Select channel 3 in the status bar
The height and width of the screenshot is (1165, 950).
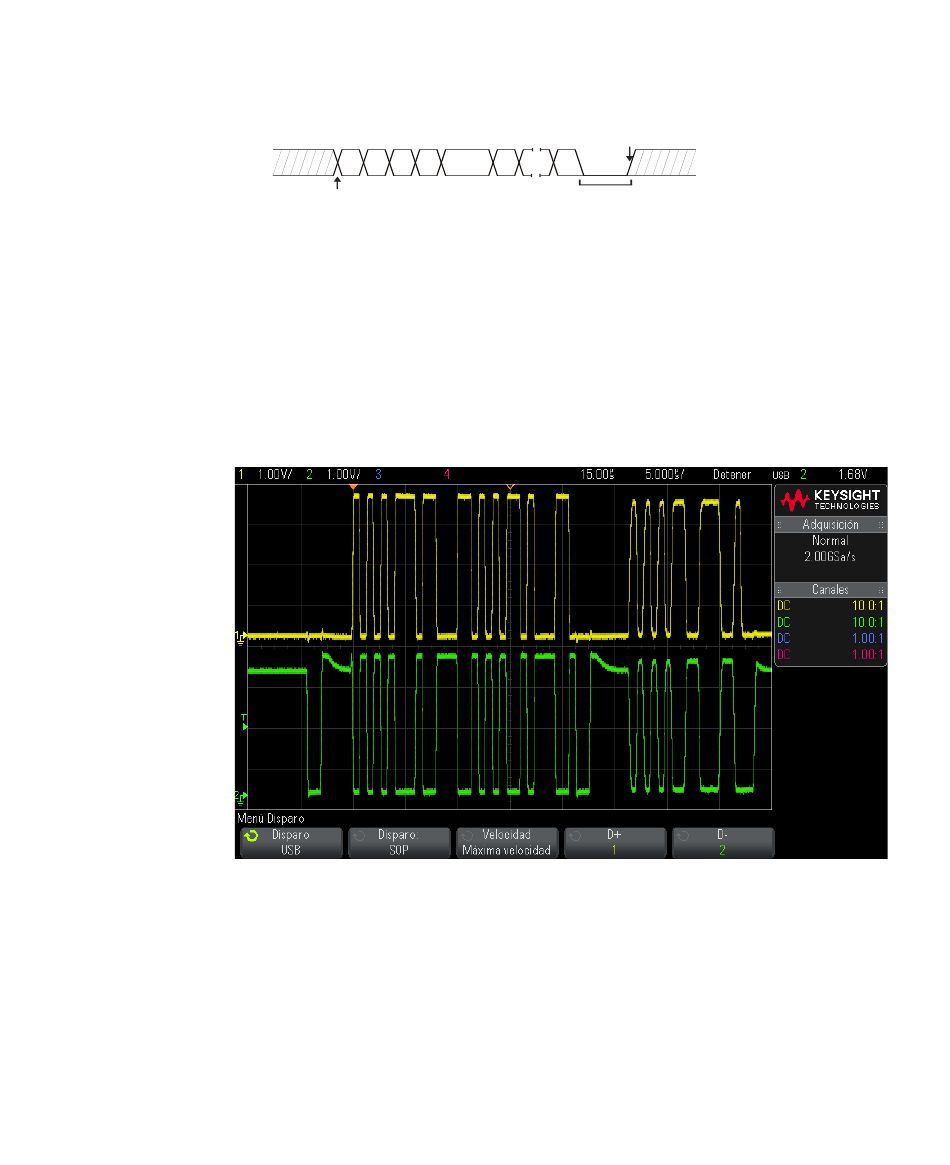click(378, 474)
